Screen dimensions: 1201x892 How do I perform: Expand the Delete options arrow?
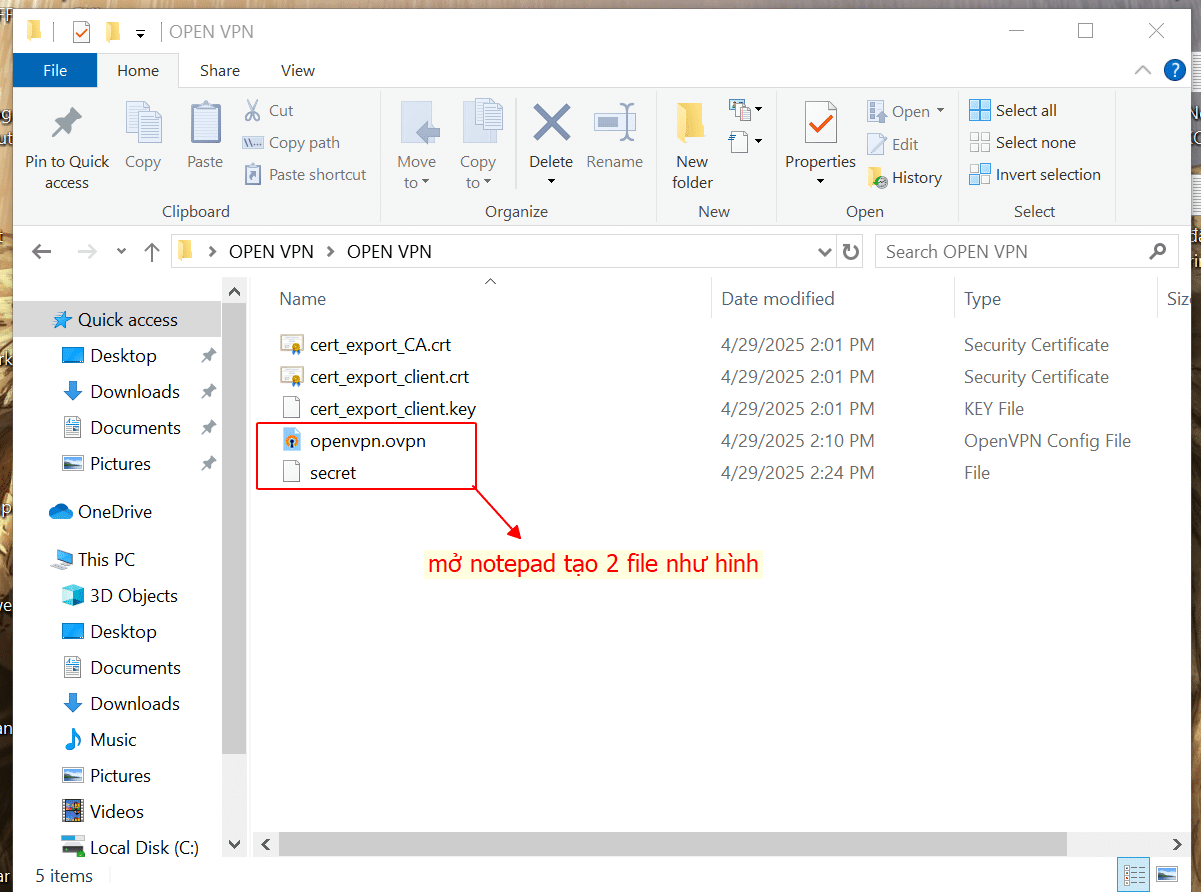point(551,181)
